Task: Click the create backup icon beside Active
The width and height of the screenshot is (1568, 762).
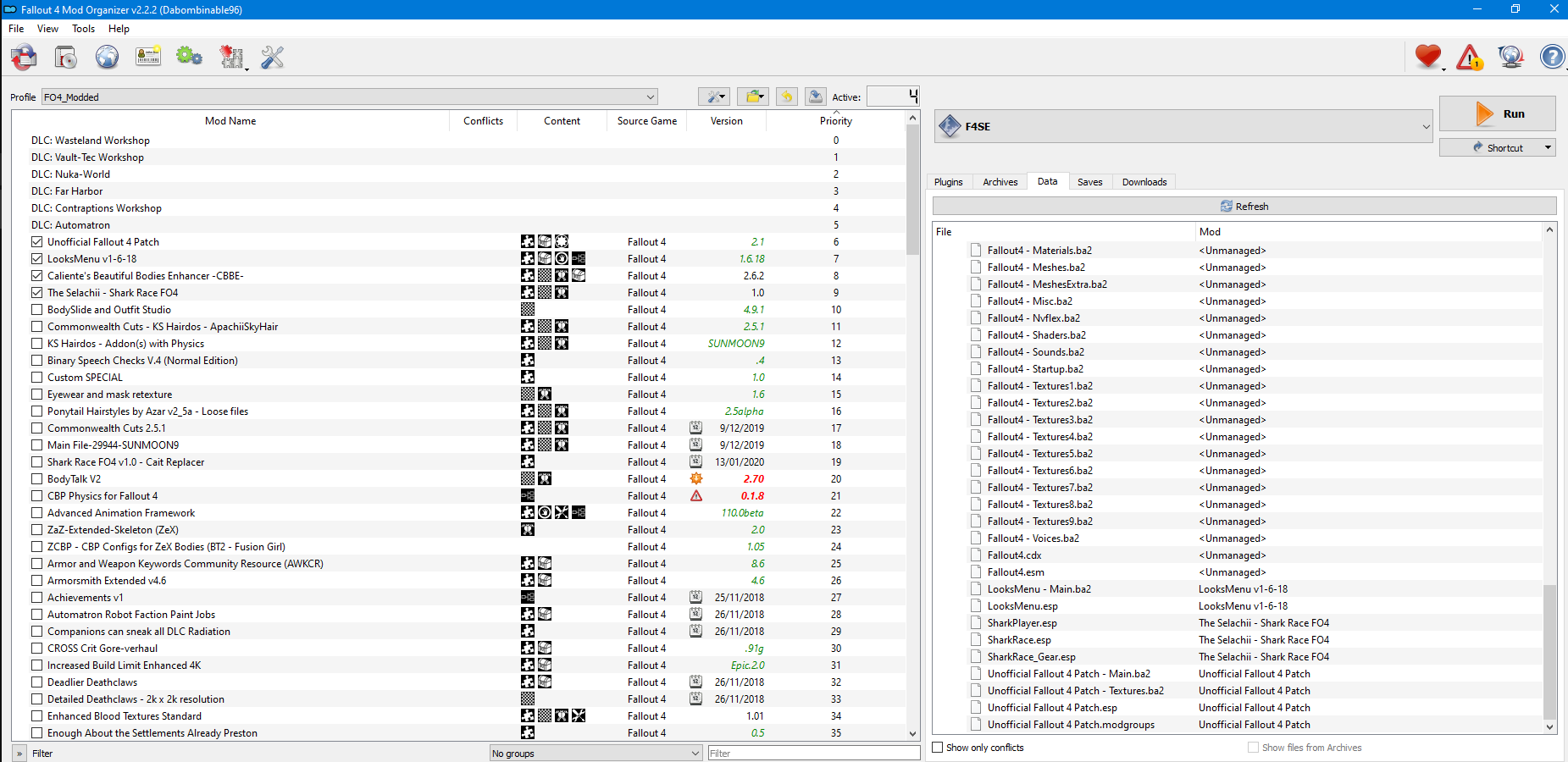Action: 815,97
